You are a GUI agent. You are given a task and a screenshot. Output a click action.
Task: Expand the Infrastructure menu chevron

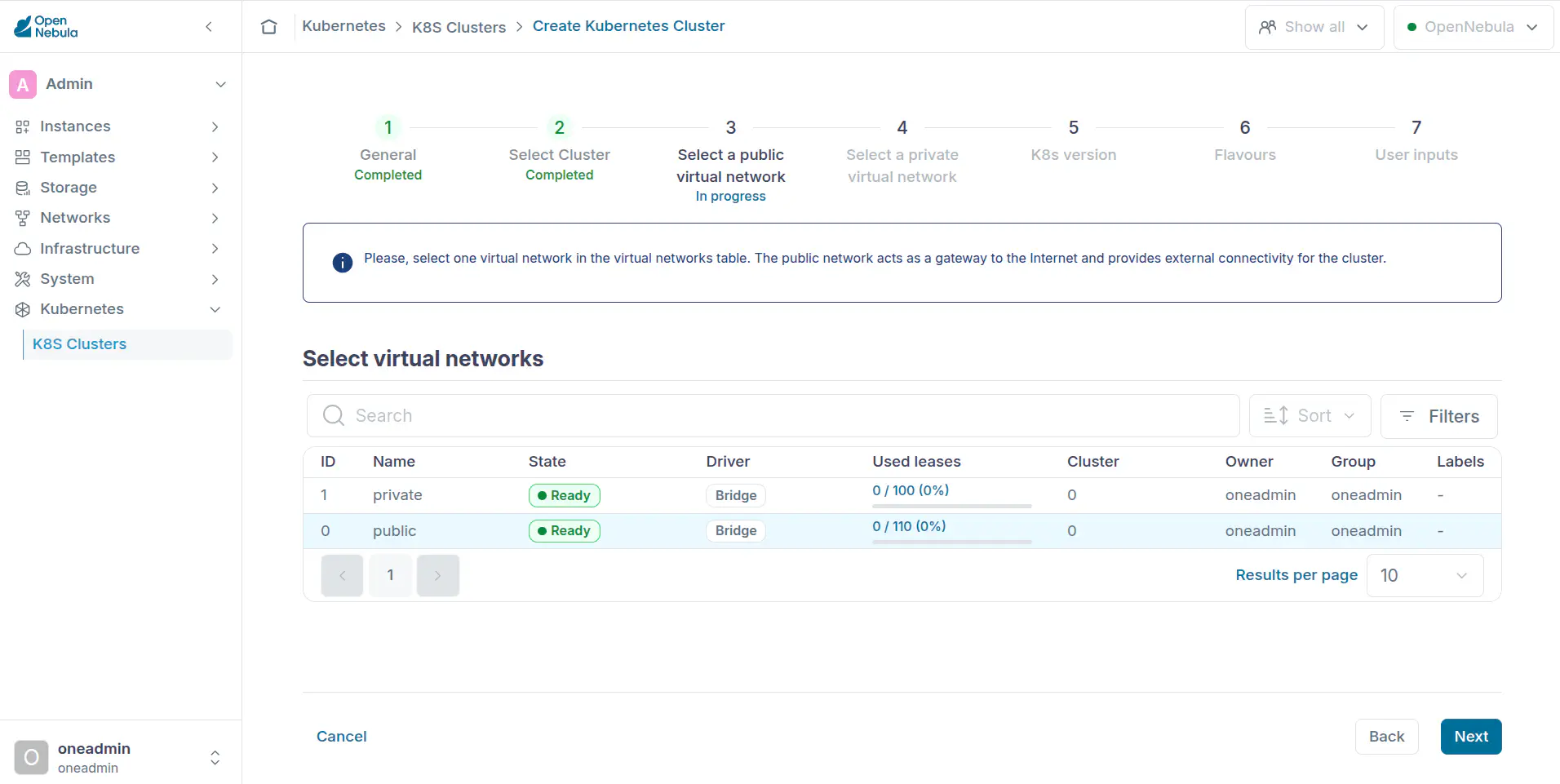pyautogui.click(x=215, y=249)
